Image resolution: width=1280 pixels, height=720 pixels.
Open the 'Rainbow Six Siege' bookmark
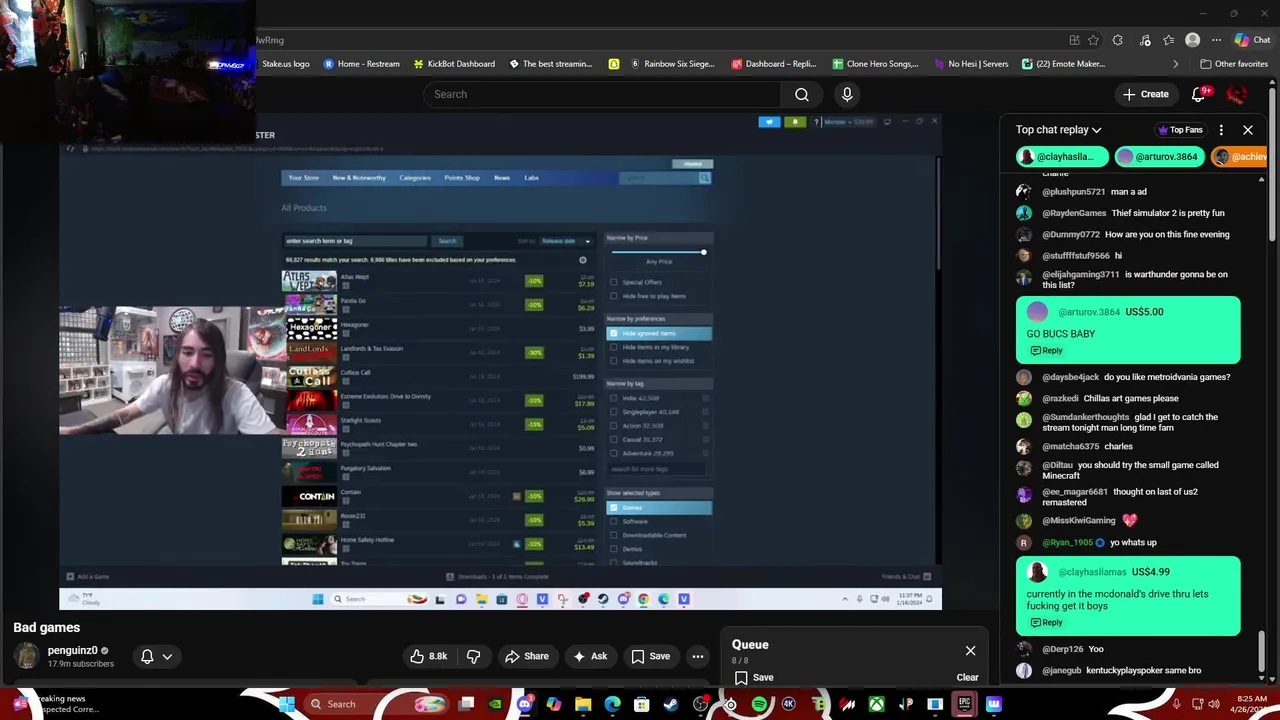click(672, 64)
